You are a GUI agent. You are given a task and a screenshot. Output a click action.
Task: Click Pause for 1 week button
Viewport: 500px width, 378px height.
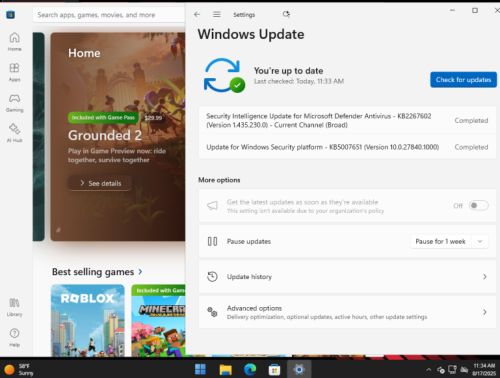click(440, 241)
